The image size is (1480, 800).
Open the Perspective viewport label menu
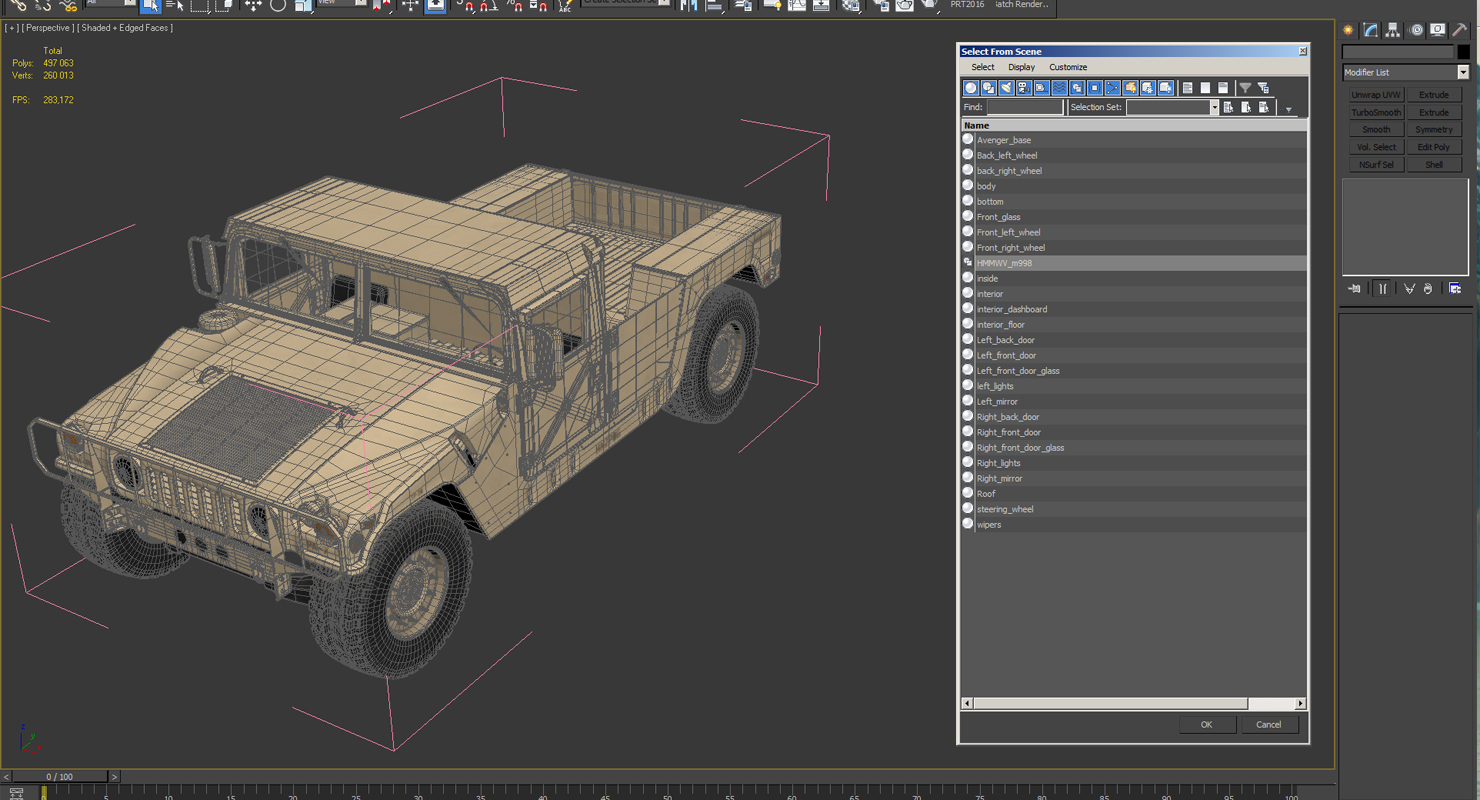point(48,28)
